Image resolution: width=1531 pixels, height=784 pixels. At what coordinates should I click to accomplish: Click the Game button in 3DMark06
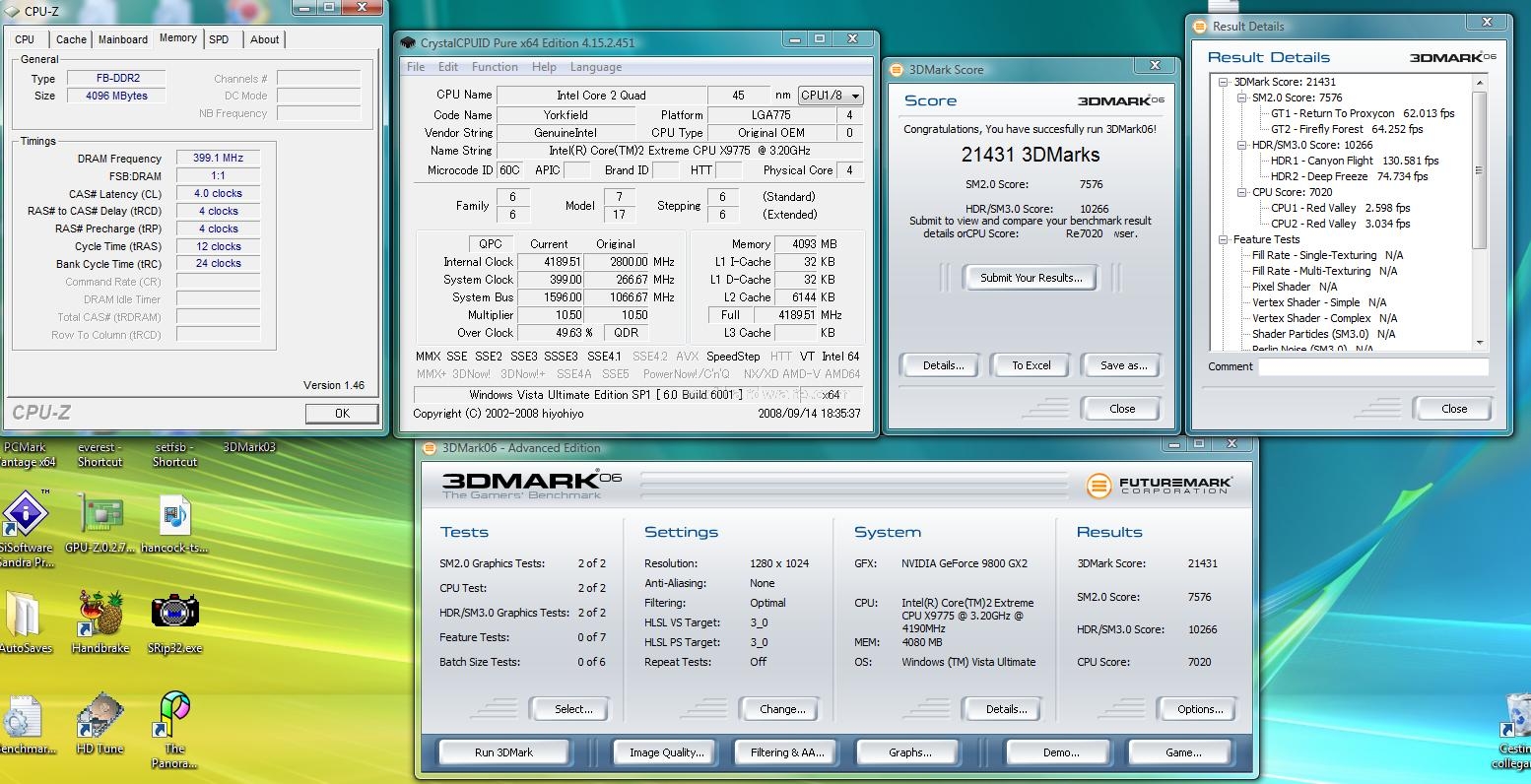[1182, 752]
